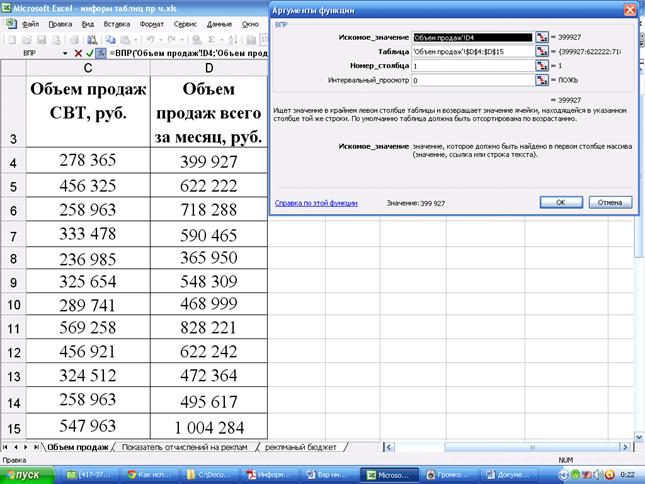Click the range selector icon for Номер_столбца

point(542,65)
